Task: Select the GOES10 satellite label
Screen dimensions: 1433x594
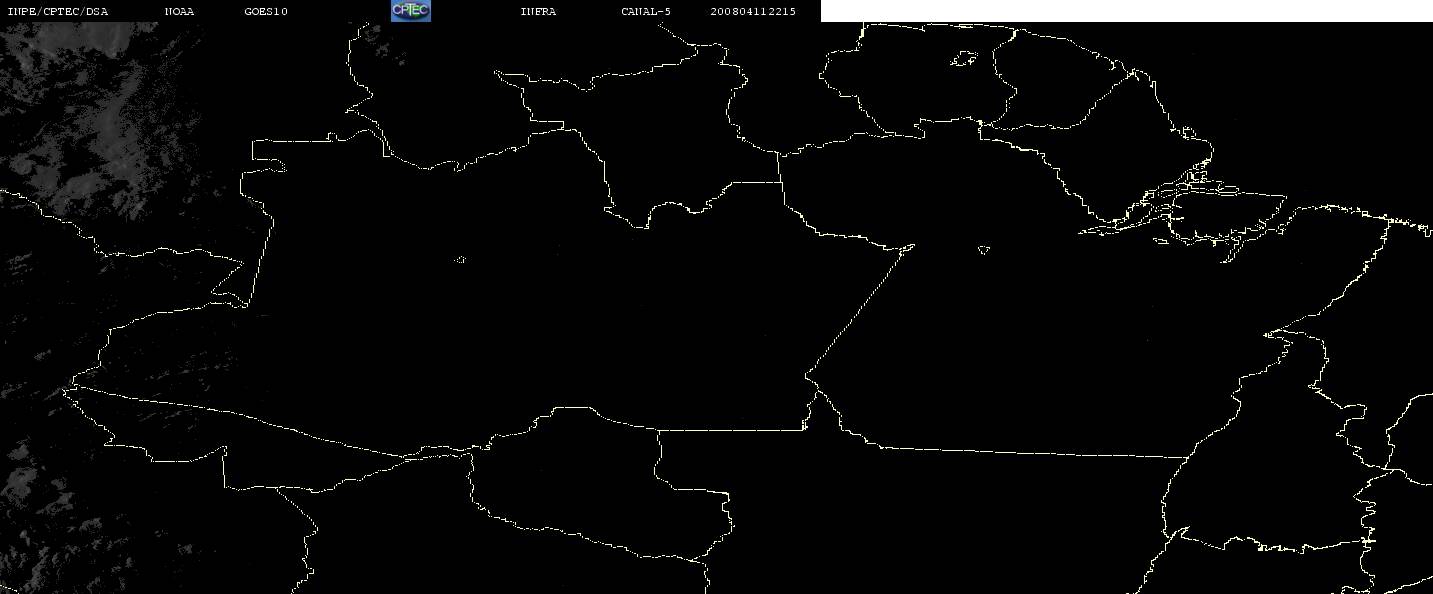Action: pyautogui.click(x=266, y=12)
